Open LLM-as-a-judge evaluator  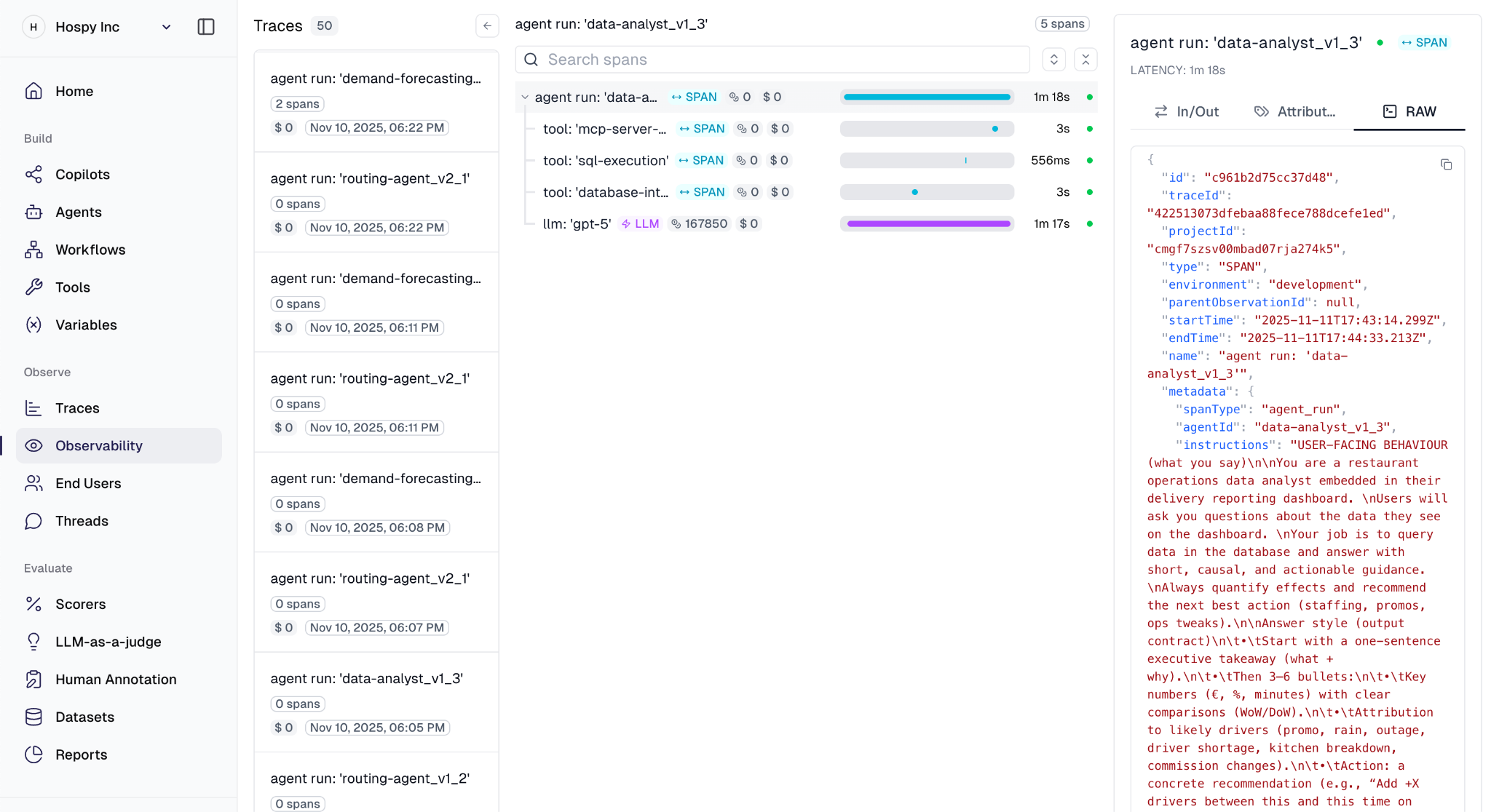coord(108,642)
